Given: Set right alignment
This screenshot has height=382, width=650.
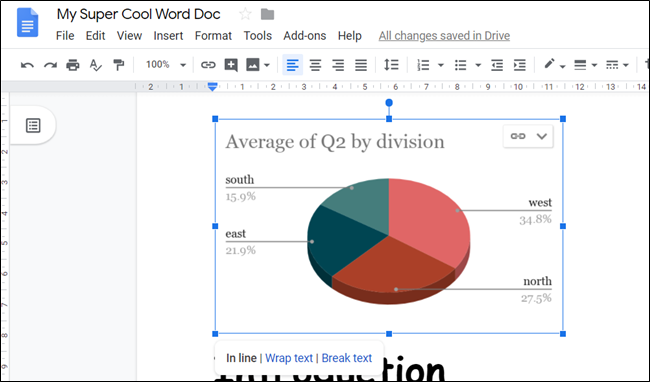Looking at the screenshot, I should coord(338,65).
